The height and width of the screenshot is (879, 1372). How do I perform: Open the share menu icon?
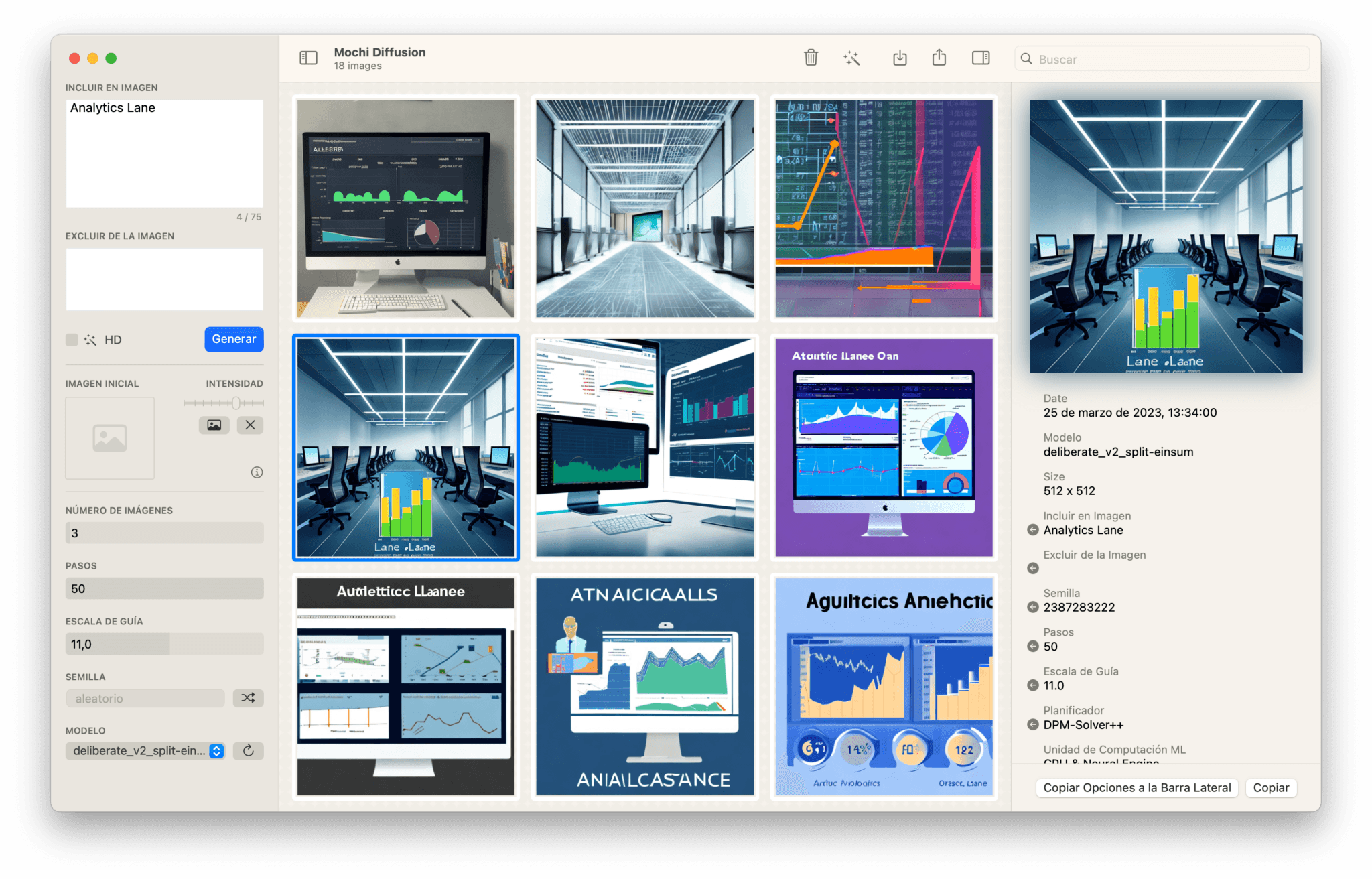[939, 58]
